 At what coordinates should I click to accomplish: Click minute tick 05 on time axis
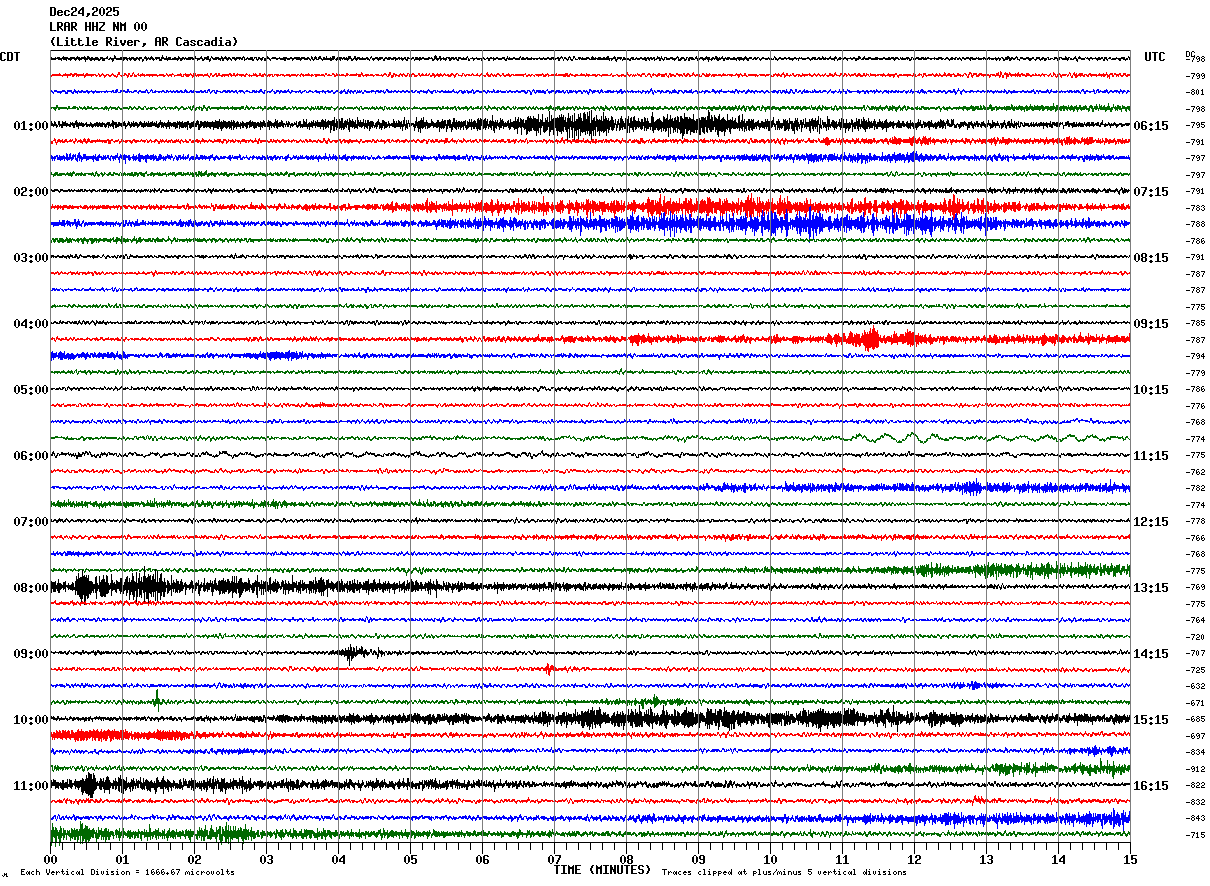pyautogui.click(x=410, y=859)
